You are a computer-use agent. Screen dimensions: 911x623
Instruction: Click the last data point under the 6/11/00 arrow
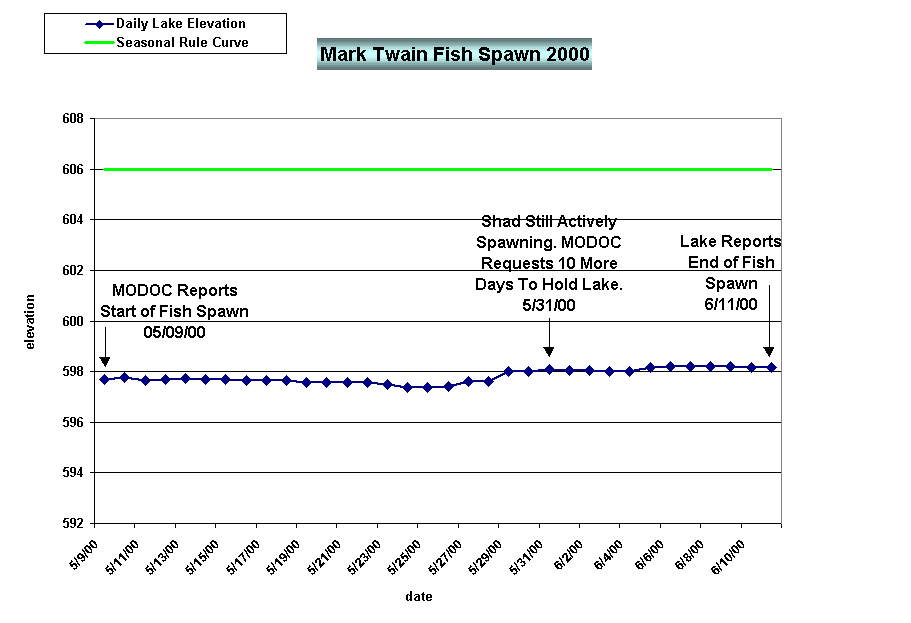[x=772, y=367]
